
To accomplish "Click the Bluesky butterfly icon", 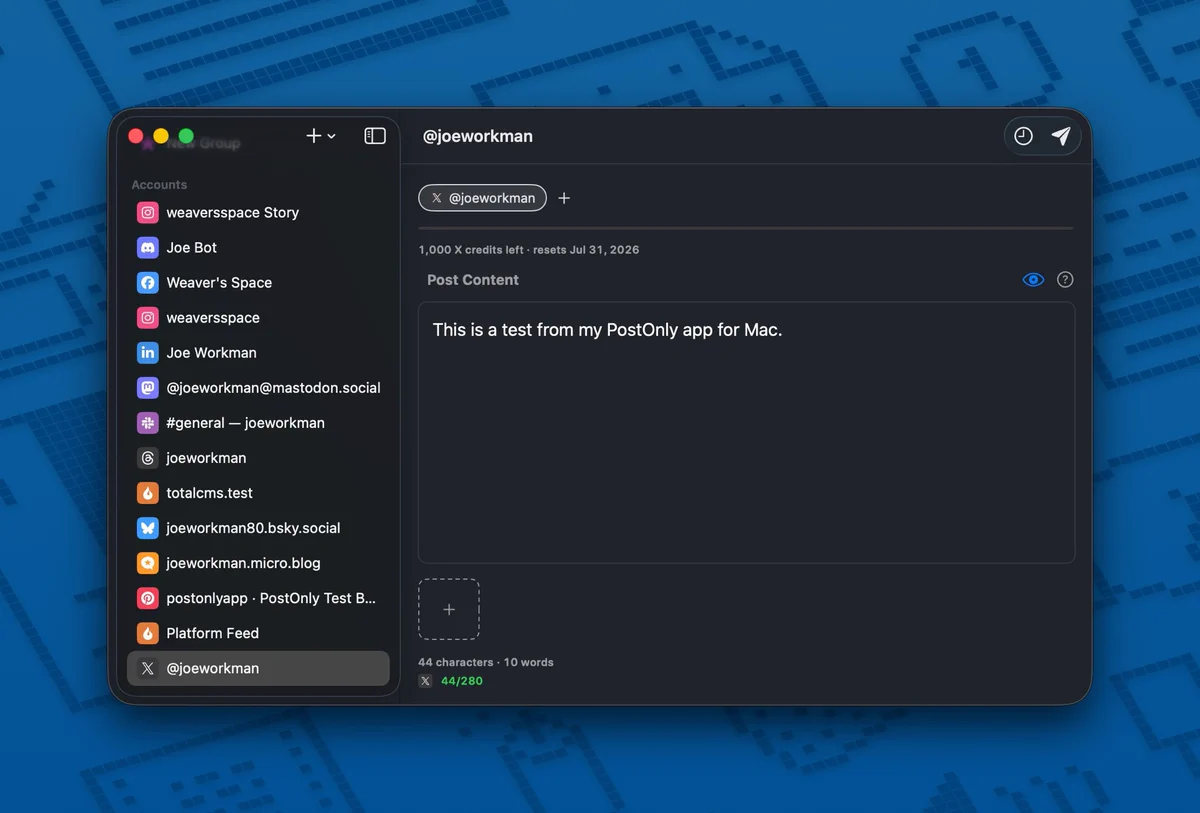I will 148,528.
